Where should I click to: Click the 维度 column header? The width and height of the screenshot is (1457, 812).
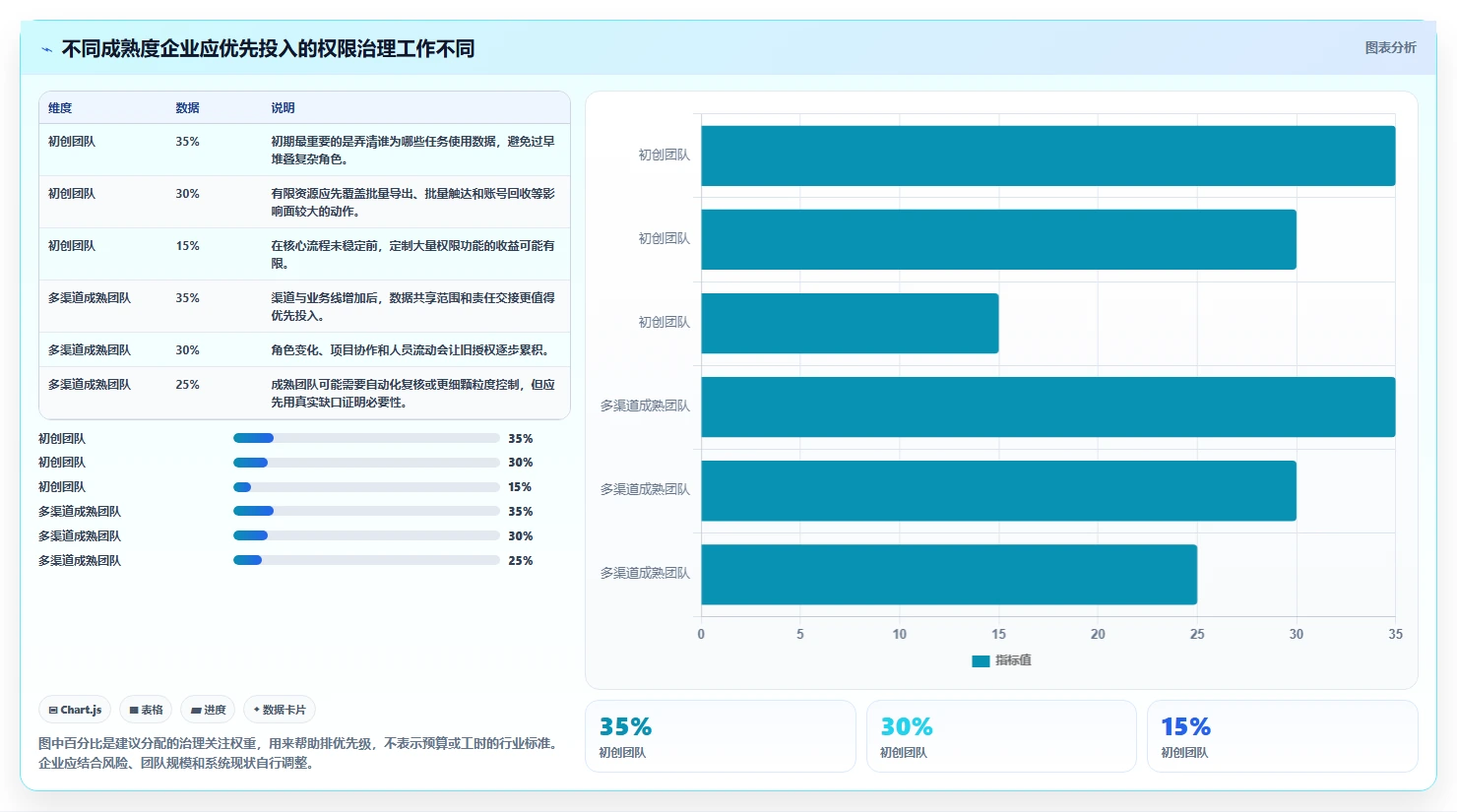point(60,108)
